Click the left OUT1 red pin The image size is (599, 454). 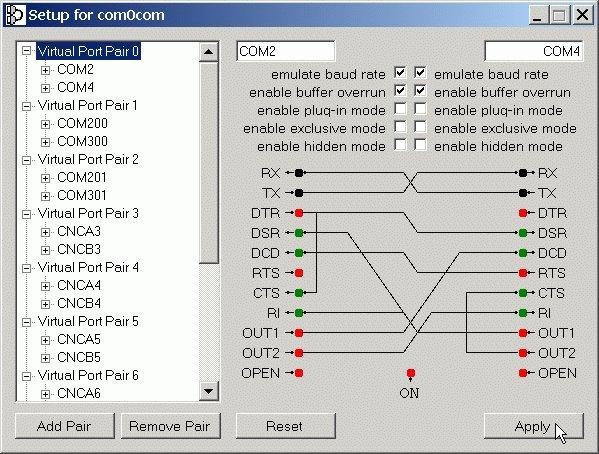click(x=299, y=333)
